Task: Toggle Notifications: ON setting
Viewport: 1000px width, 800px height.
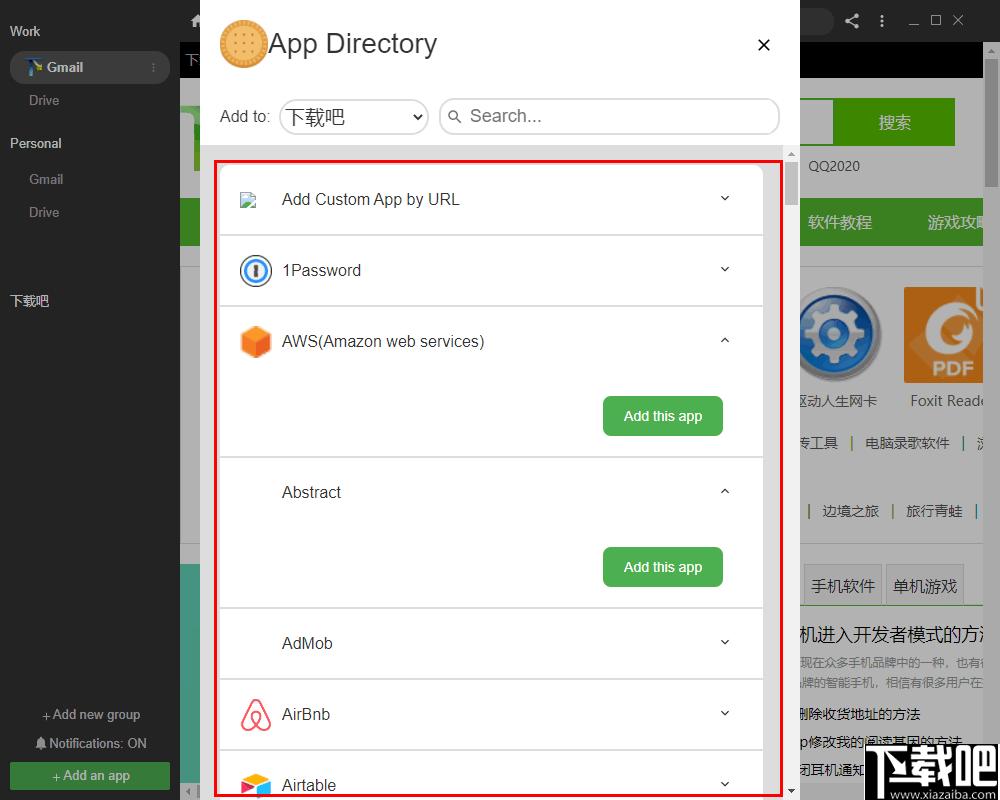Action: (x=91, y=743)
